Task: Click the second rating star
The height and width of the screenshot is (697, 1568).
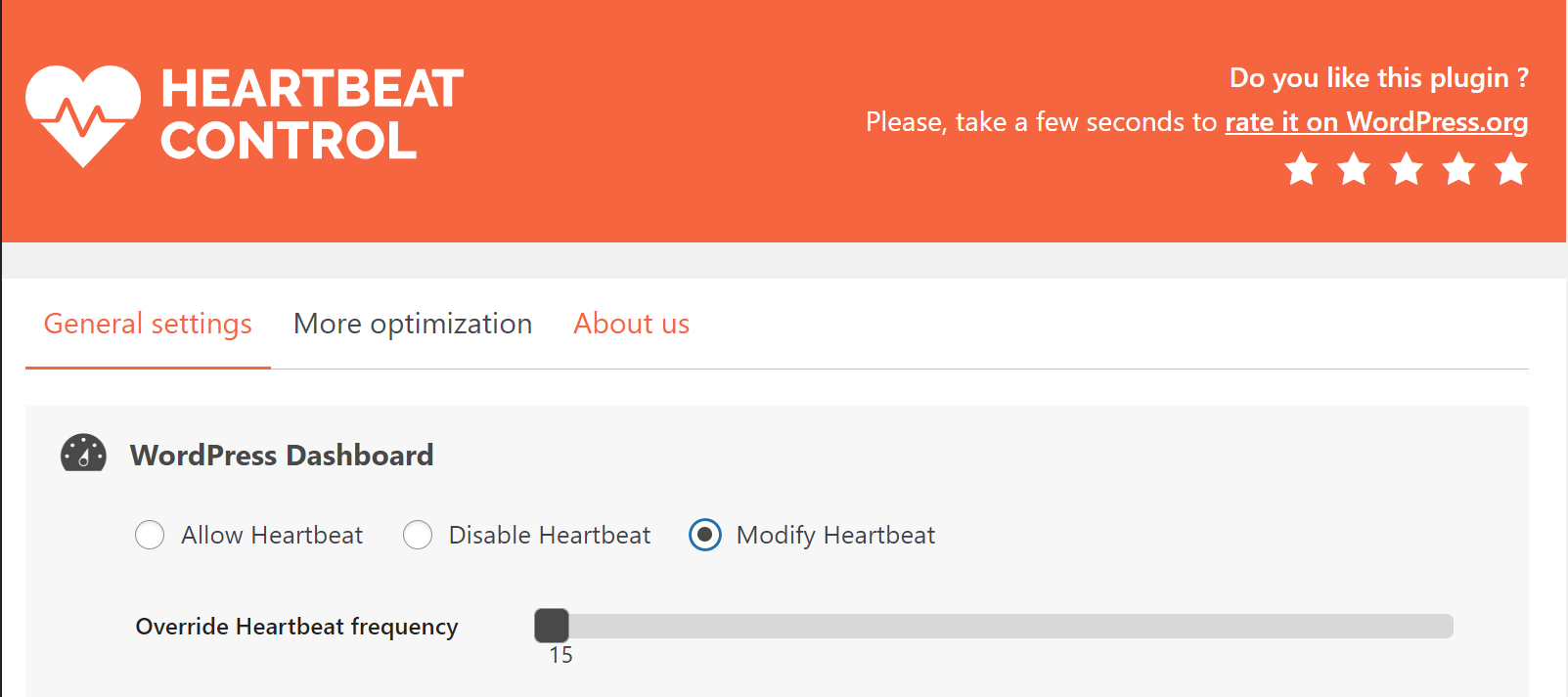Action: coord(1354,169)
